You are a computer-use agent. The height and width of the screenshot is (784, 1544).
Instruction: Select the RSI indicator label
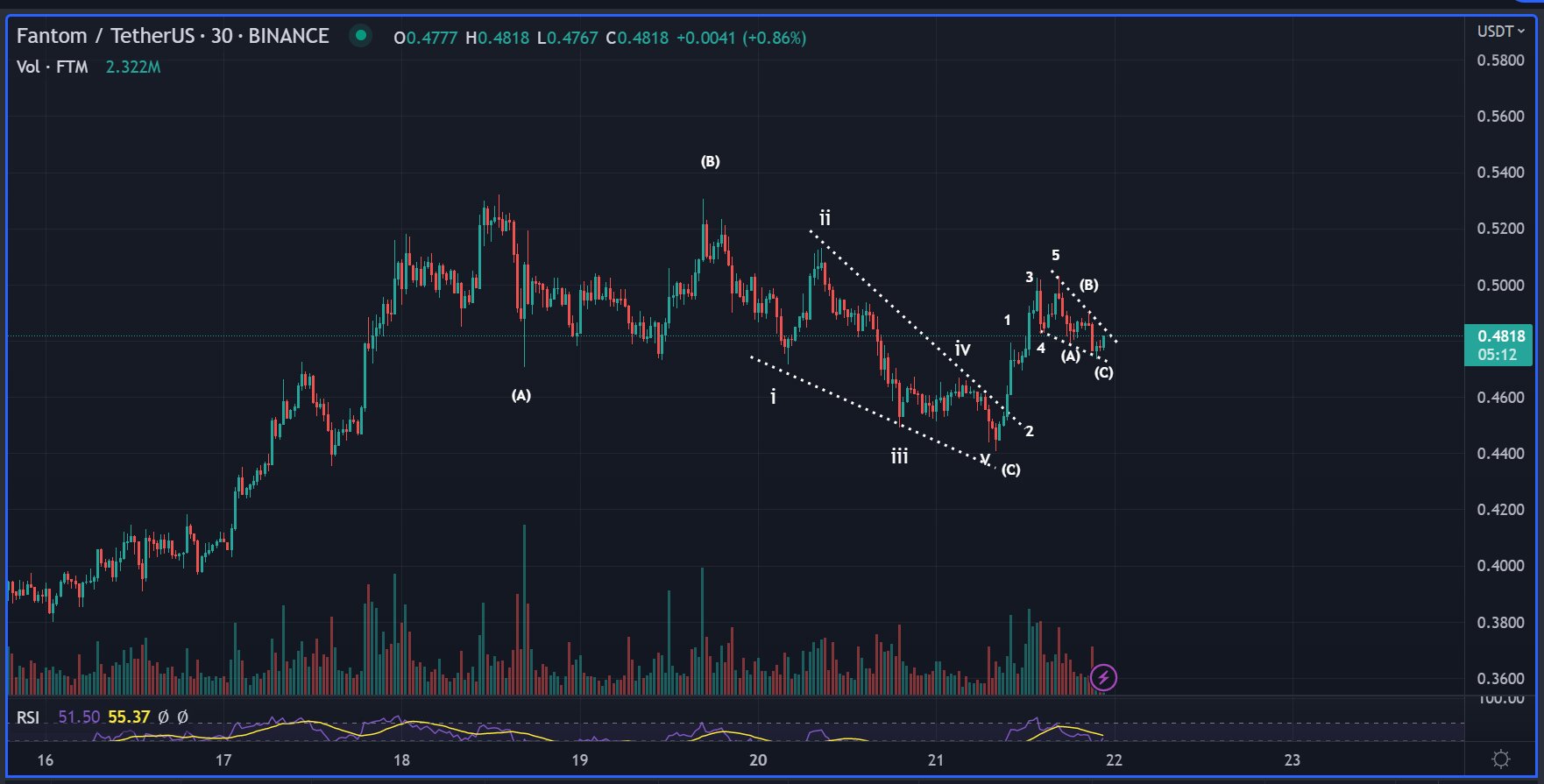28,717
